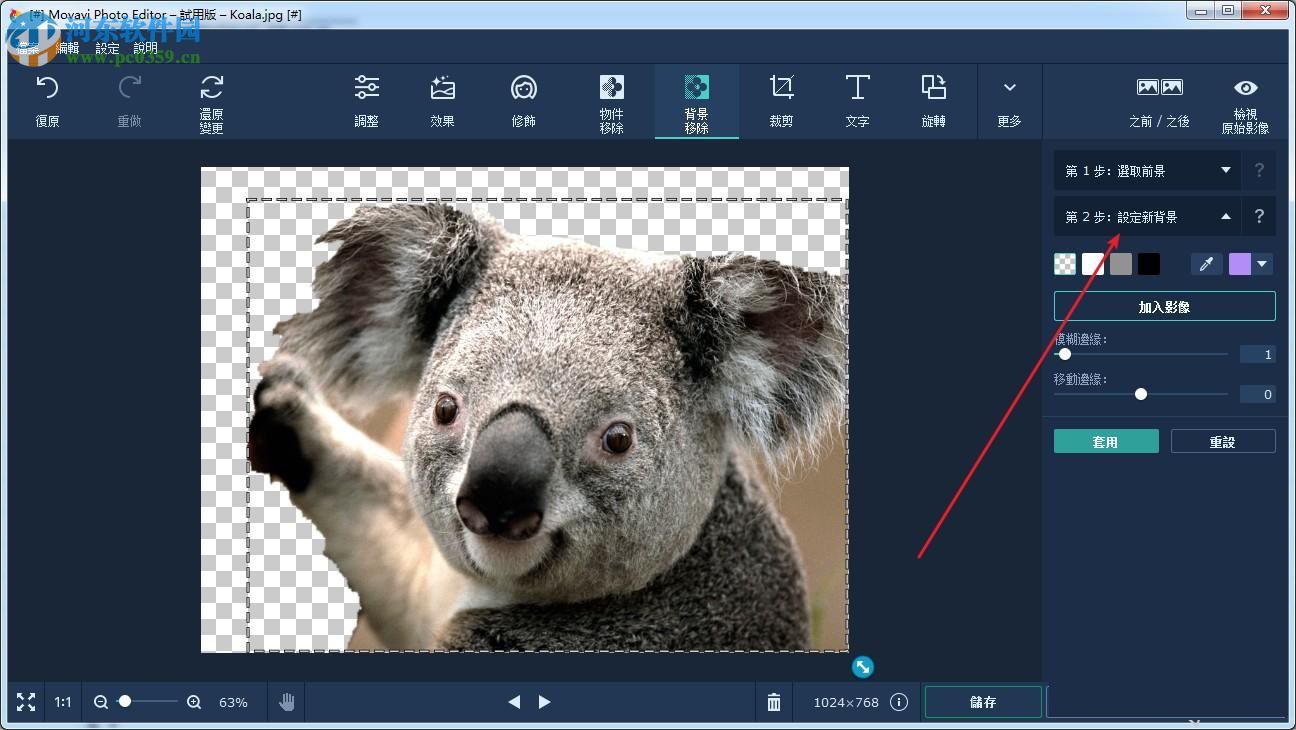Open the 調整 (Adjust) tool
Viewport: 1296px width, 730px height.
(367, 100)
